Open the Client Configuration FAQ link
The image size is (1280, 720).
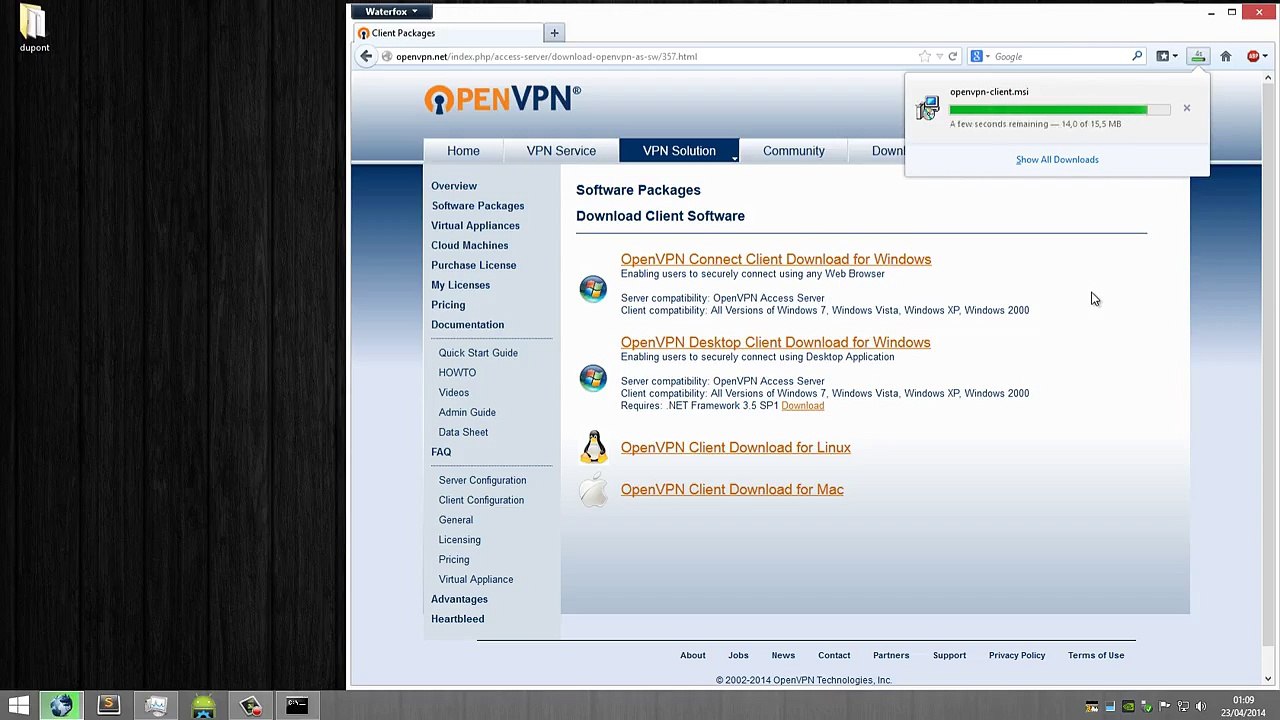coord(481,500)
